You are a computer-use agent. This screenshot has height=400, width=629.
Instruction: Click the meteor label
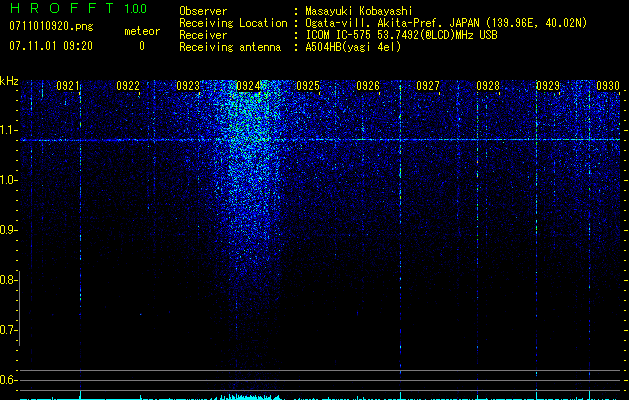142,31
